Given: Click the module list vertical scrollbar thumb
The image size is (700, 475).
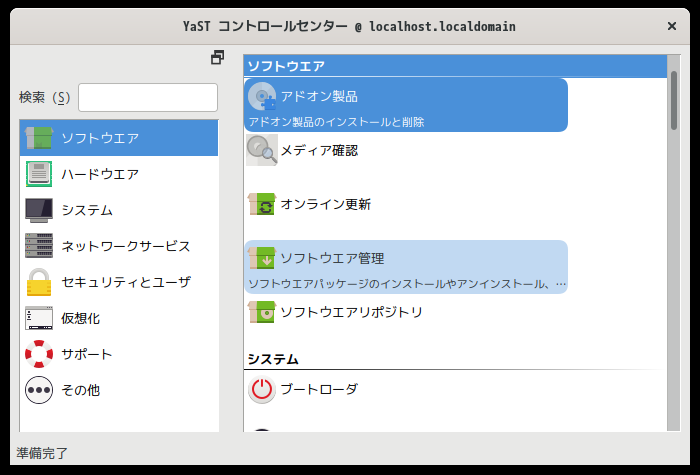Looking at the screenshot, I should coord(674,100).
